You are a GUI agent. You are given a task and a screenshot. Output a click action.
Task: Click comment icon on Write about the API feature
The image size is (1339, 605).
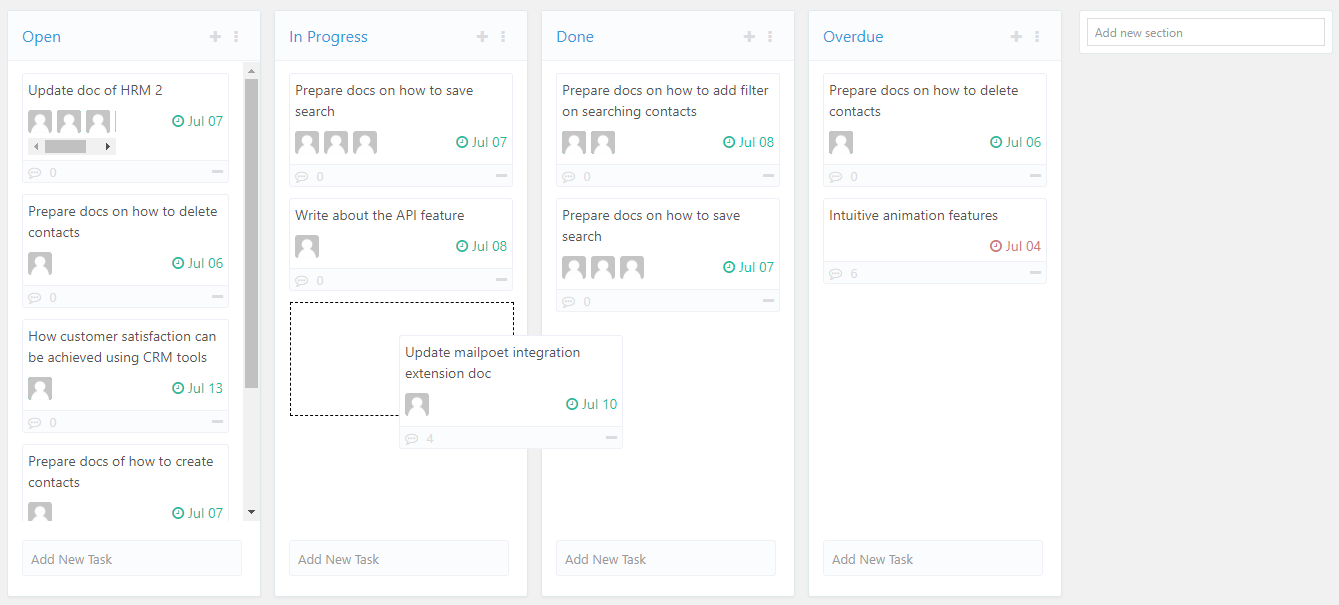point(302,281)
